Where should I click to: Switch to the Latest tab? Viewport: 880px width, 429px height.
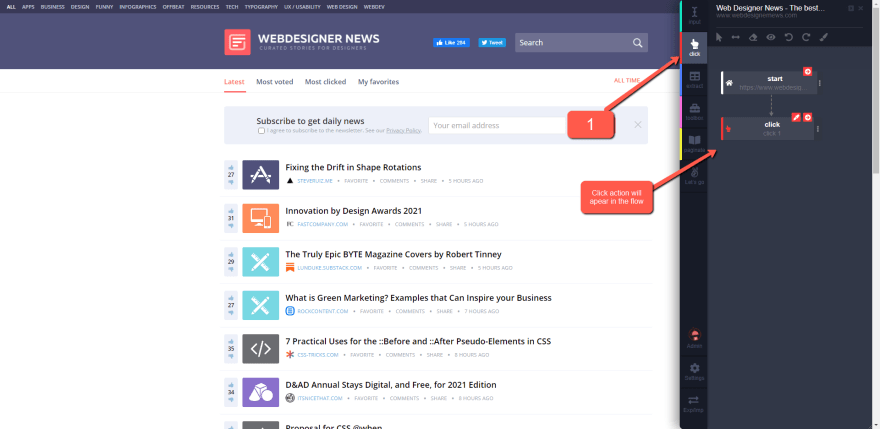click(x=234, y=81)
